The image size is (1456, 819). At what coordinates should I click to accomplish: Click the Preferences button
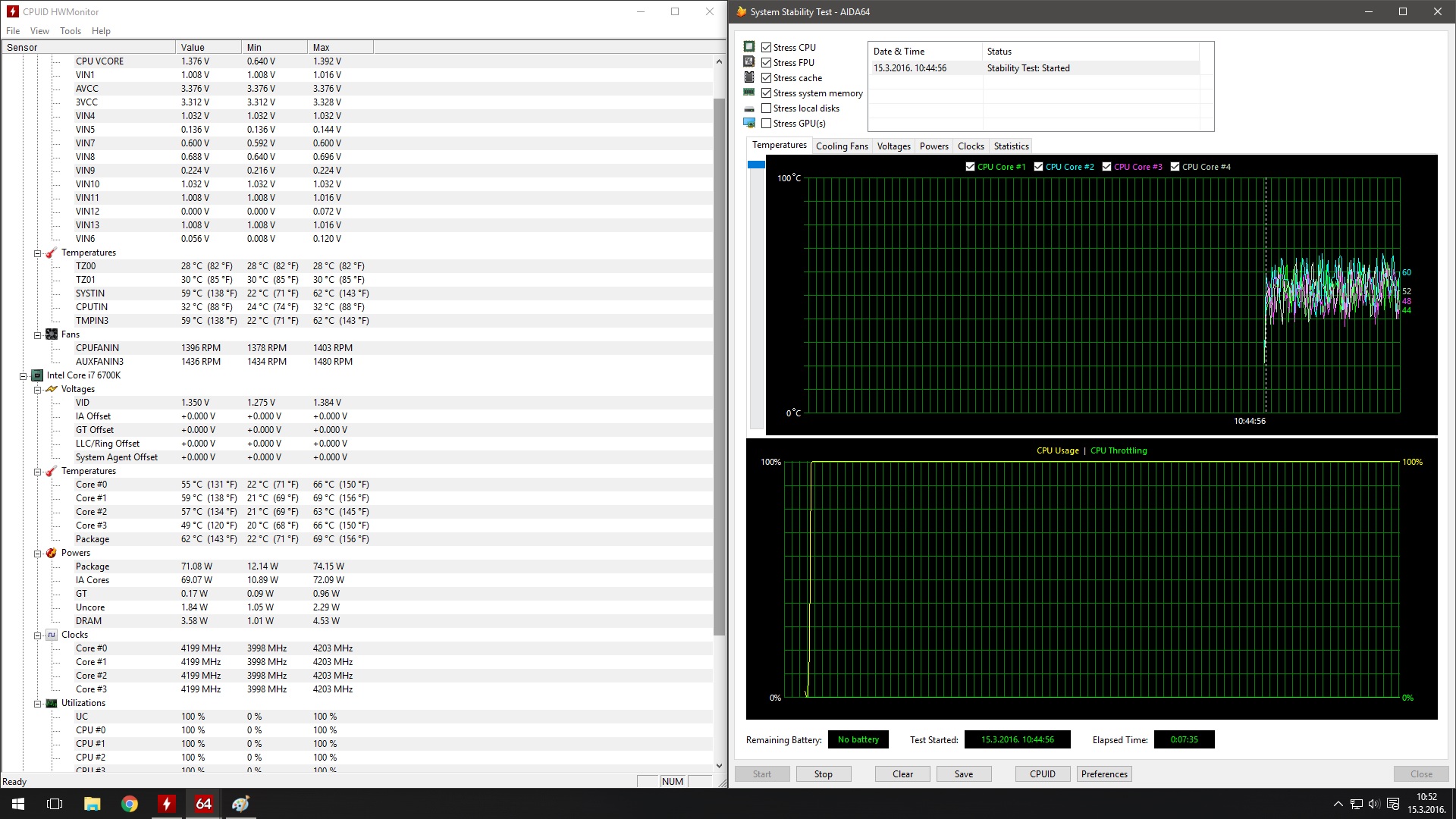click(1104, 774)
